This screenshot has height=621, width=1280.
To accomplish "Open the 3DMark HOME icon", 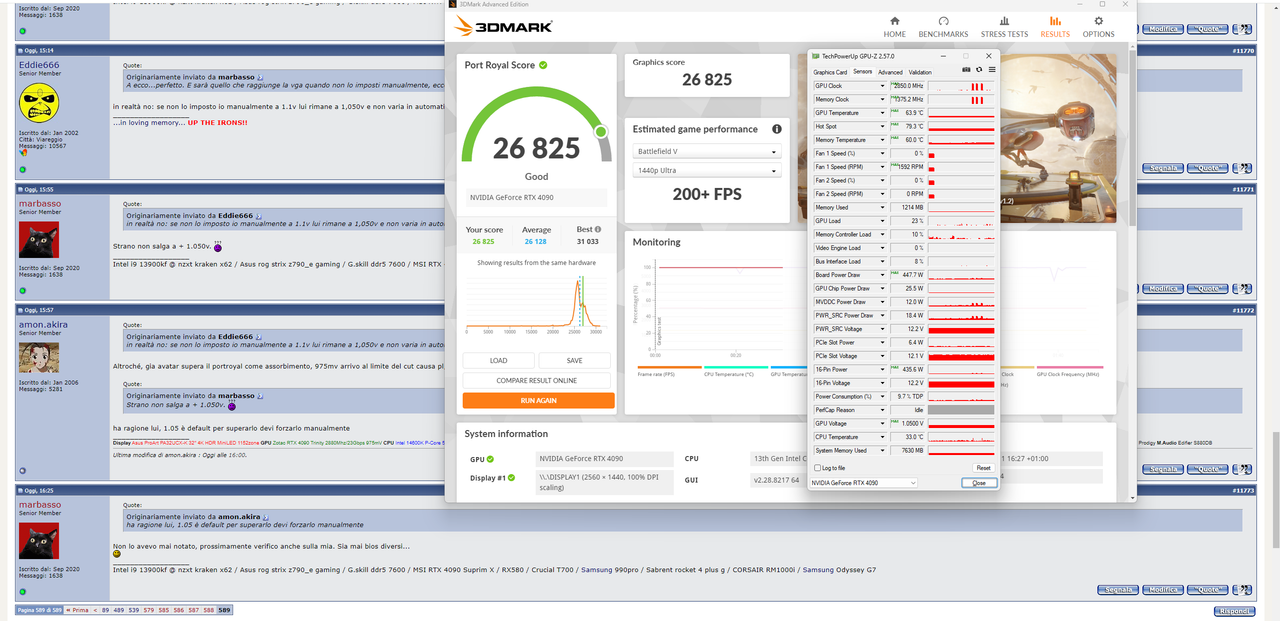I will tap(894, 21).
